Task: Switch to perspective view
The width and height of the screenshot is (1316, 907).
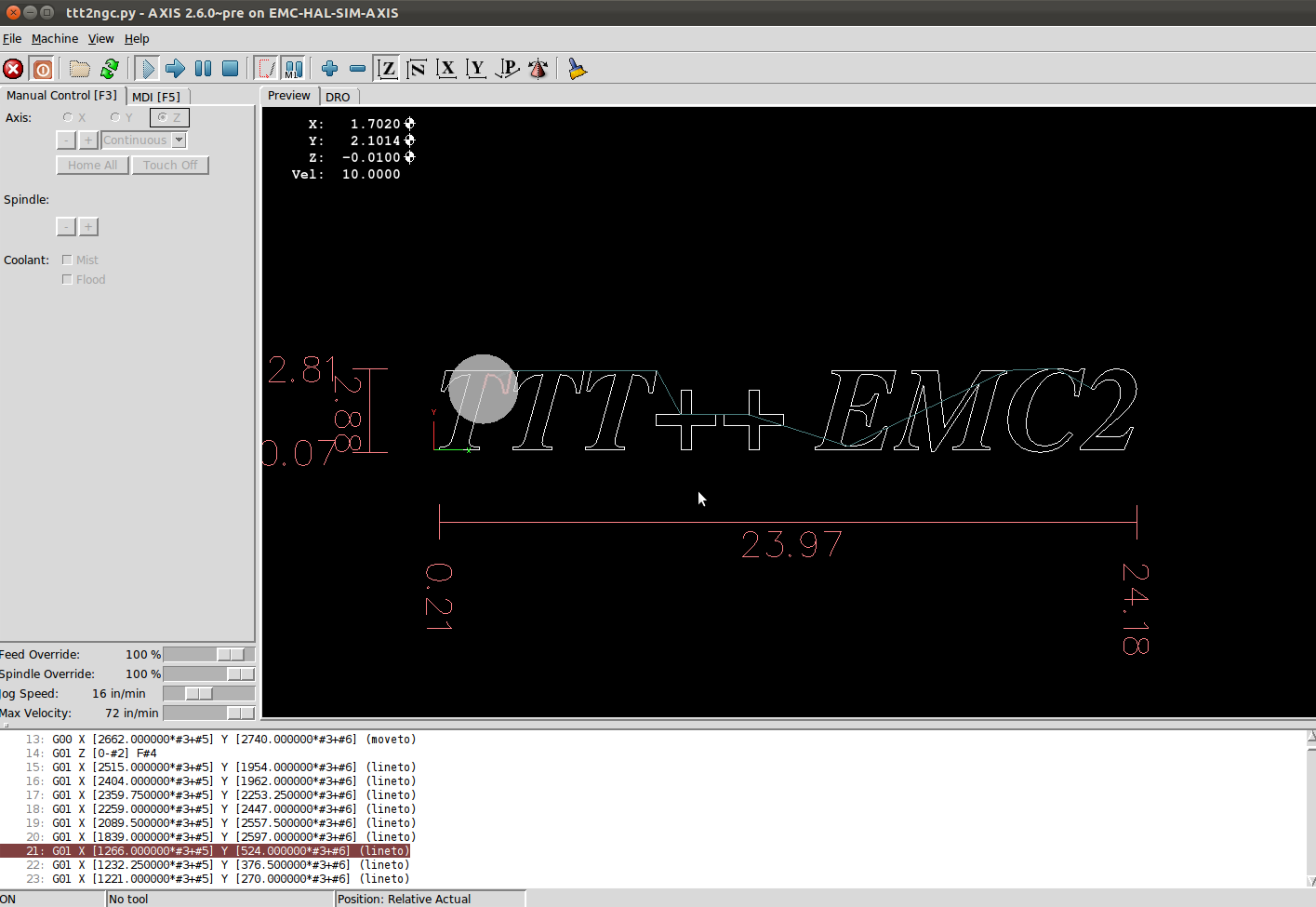Action: [x=508, y=69]
